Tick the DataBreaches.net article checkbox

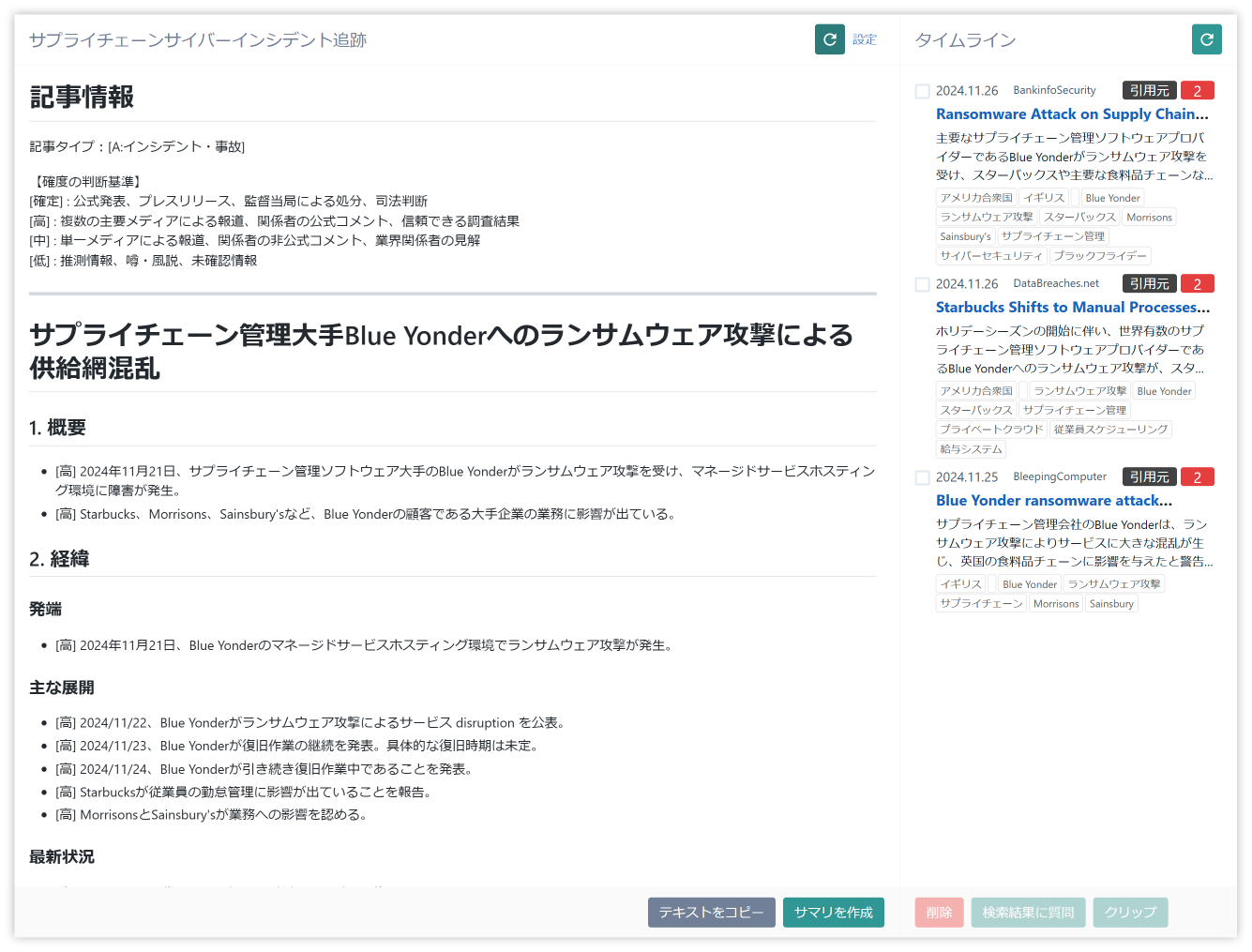coord(923,284)
